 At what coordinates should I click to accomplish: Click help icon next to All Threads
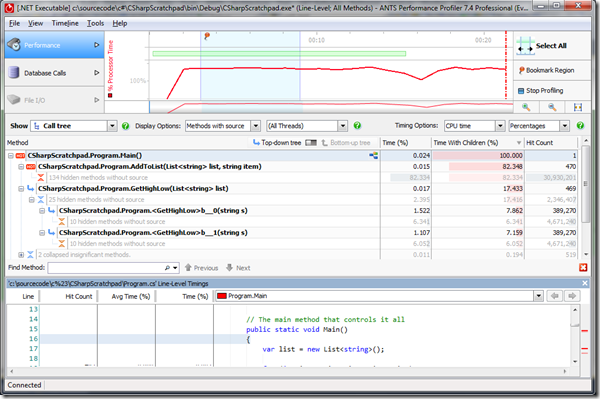357,125
